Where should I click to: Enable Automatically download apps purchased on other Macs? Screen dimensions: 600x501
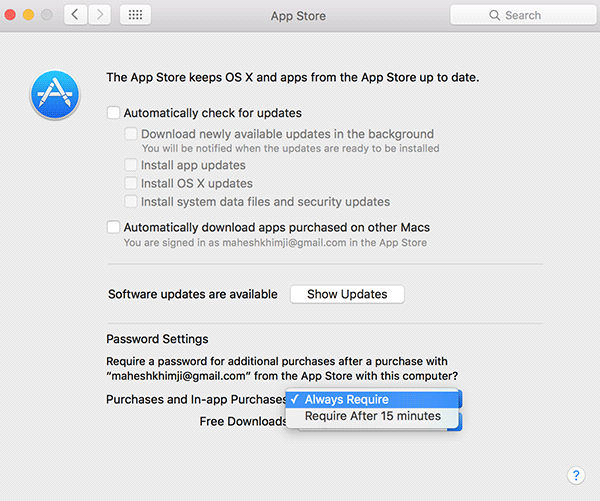point(113,227)
